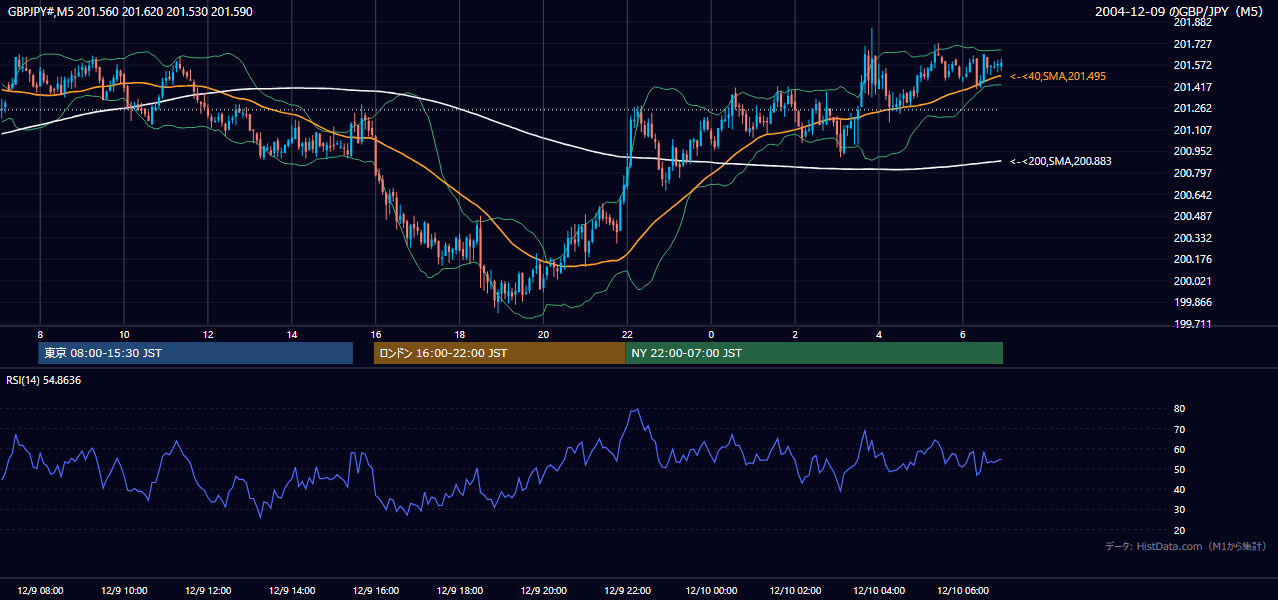This screenshot has width=1278, height=600.
Task: Click the hour tick '0' under price chart
Action: (711, 334)
